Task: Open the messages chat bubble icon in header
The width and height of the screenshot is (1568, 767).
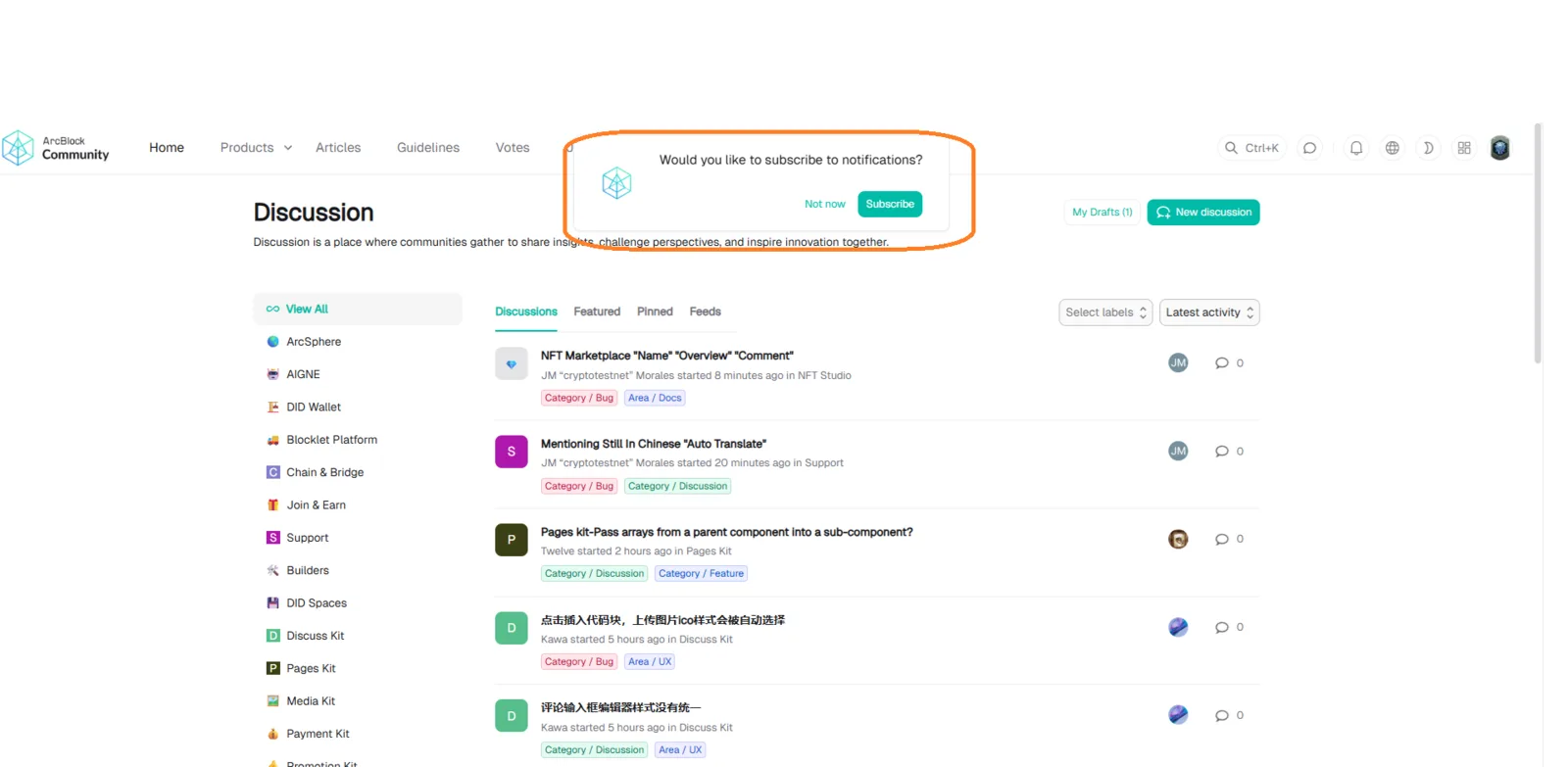Action: [x=1309, y=148]
